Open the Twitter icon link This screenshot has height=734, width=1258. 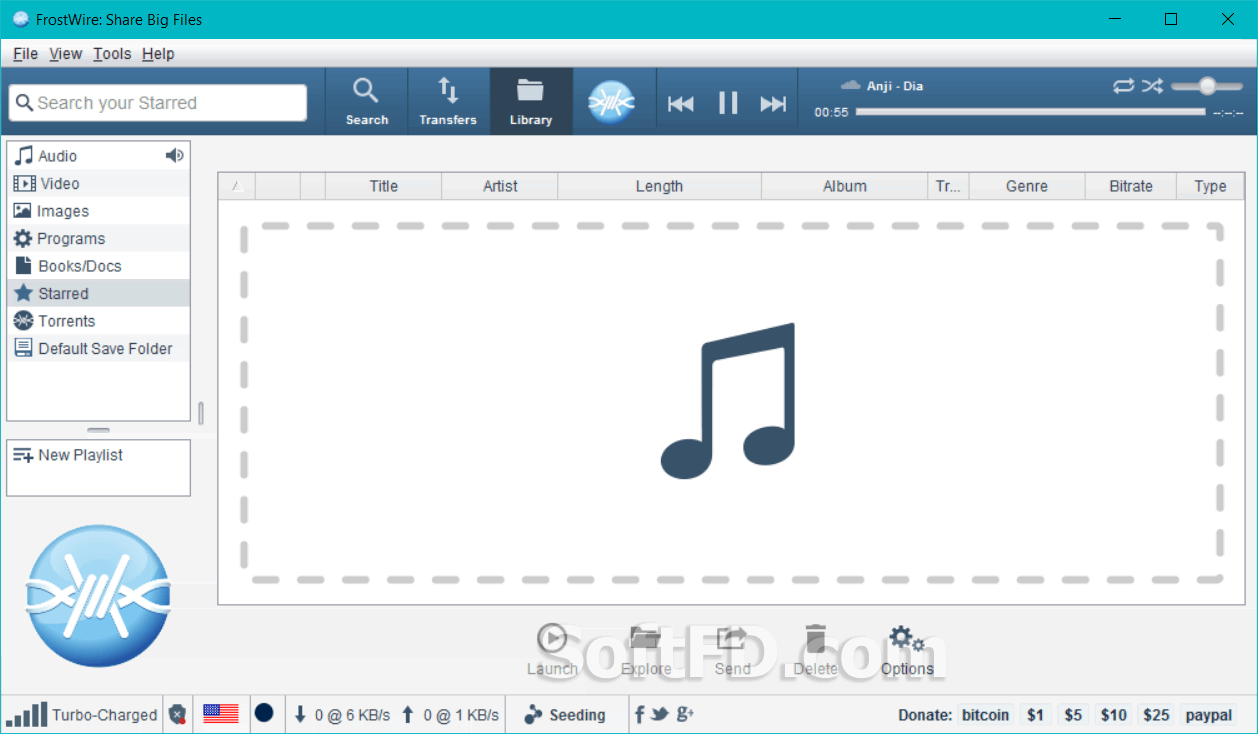pos(659,714)
